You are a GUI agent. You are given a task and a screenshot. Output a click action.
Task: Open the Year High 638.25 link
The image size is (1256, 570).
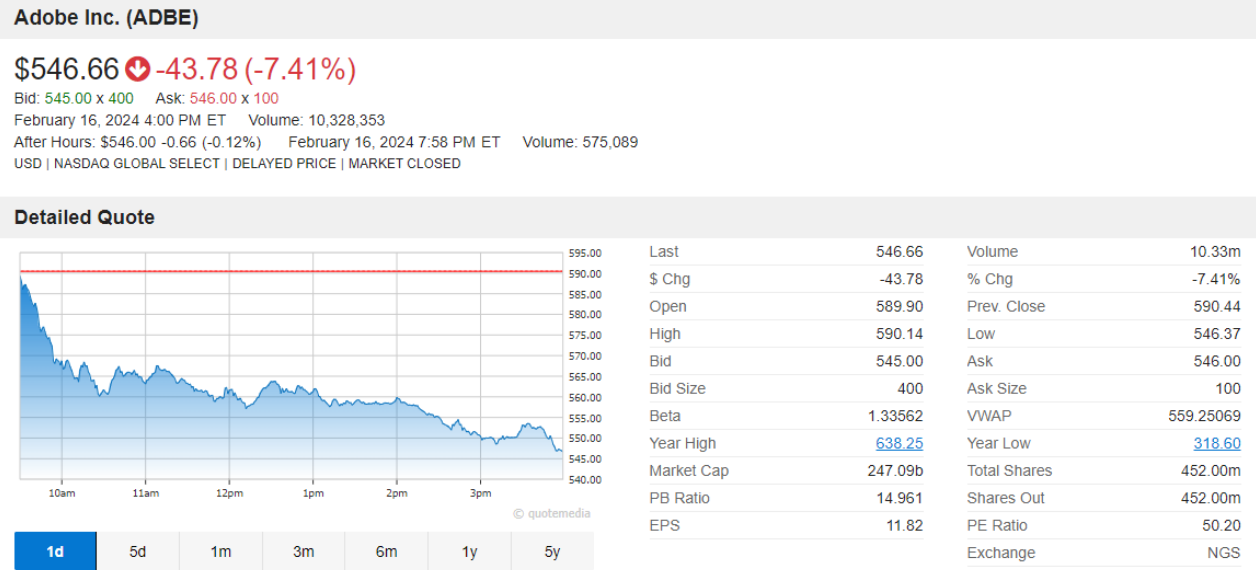tap(899, 443)
